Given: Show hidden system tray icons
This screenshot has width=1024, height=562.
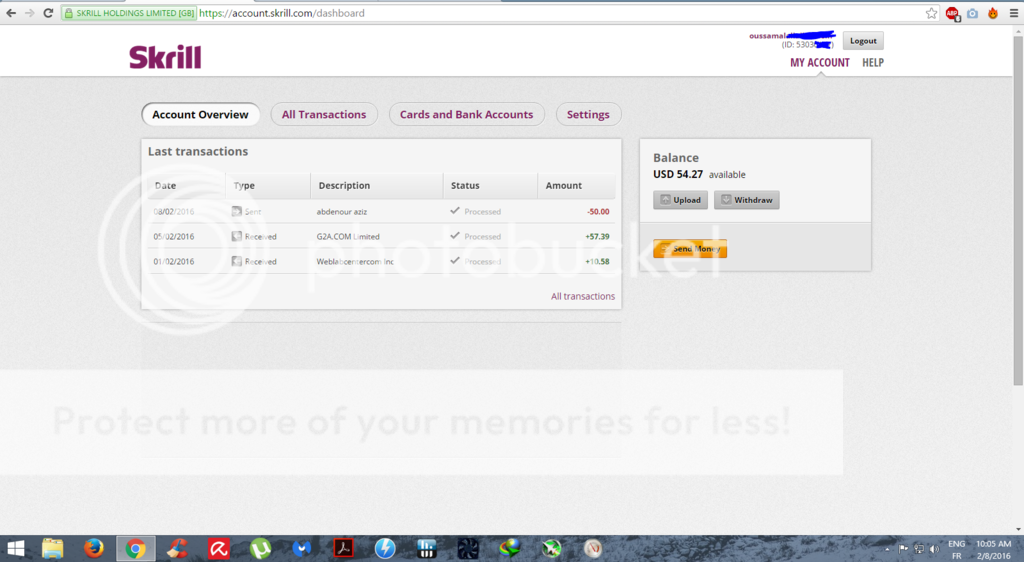Looking at the screenshot, I should 887,550.
